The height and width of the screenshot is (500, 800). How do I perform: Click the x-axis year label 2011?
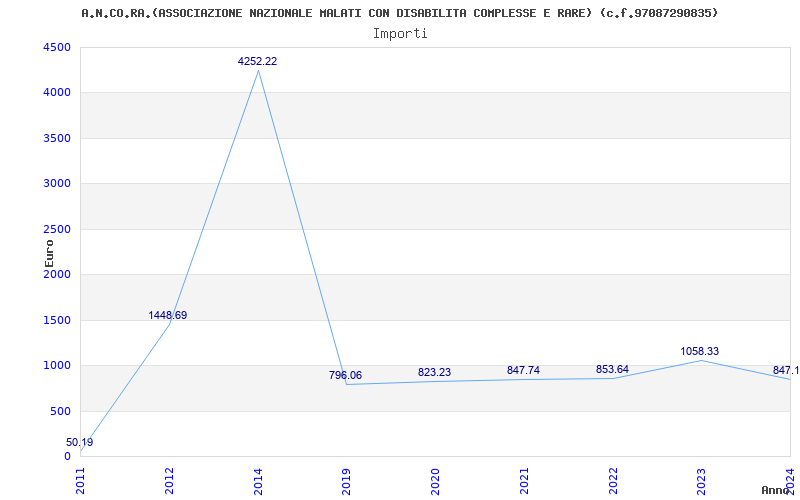point(81,482)
